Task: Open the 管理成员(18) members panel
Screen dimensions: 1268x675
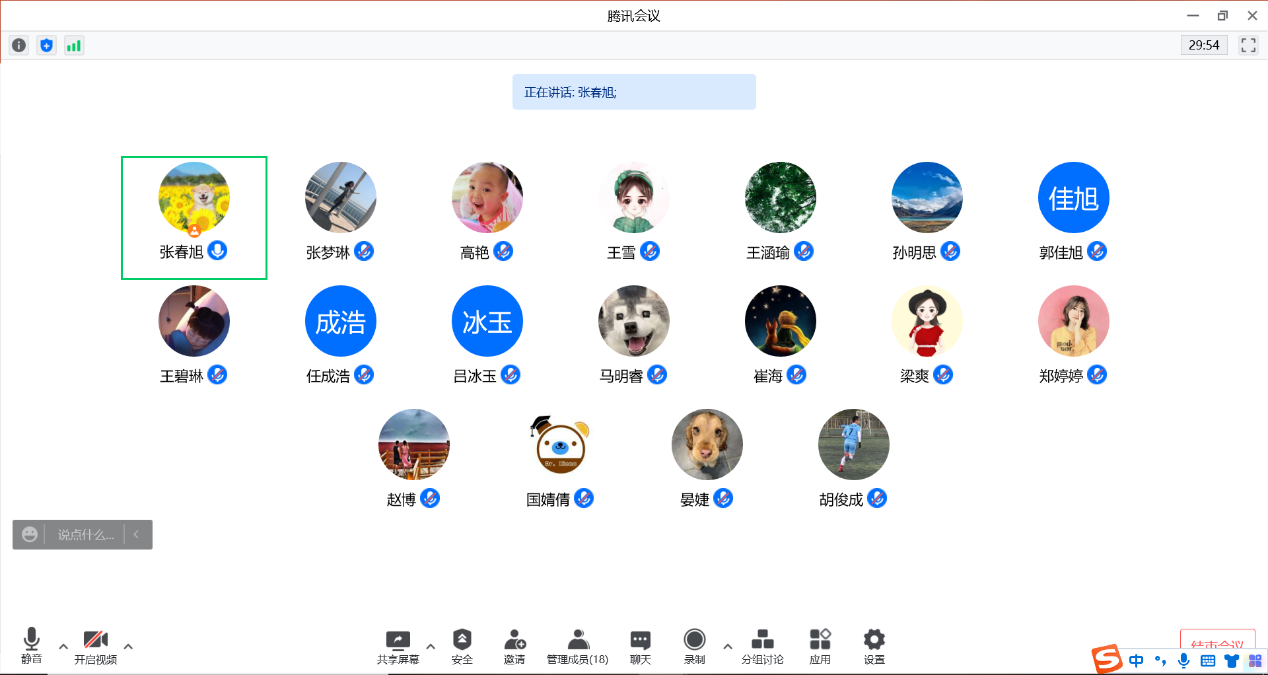Action: point(577,646)
